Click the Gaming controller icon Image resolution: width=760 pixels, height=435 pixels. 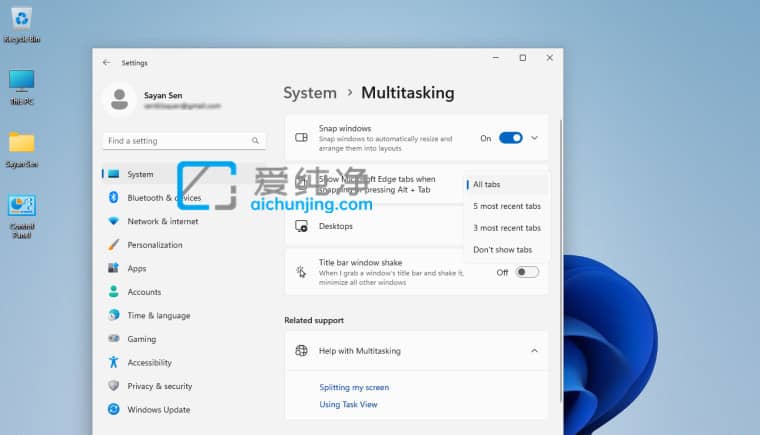(x=113, y=338)
